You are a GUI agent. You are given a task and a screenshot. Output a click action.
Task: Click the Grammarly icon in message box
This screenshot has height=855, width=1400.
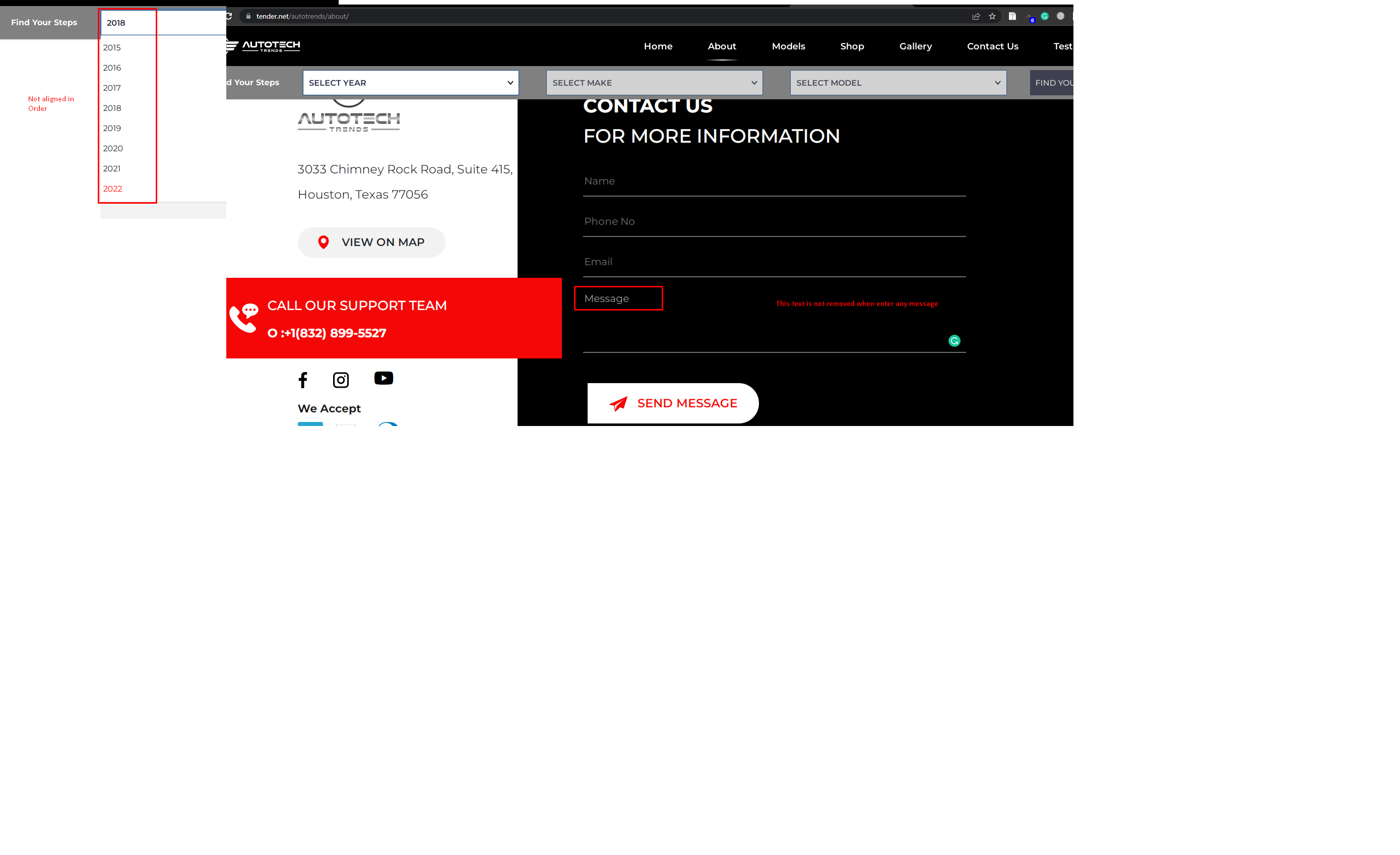click(x=954, y=340)
